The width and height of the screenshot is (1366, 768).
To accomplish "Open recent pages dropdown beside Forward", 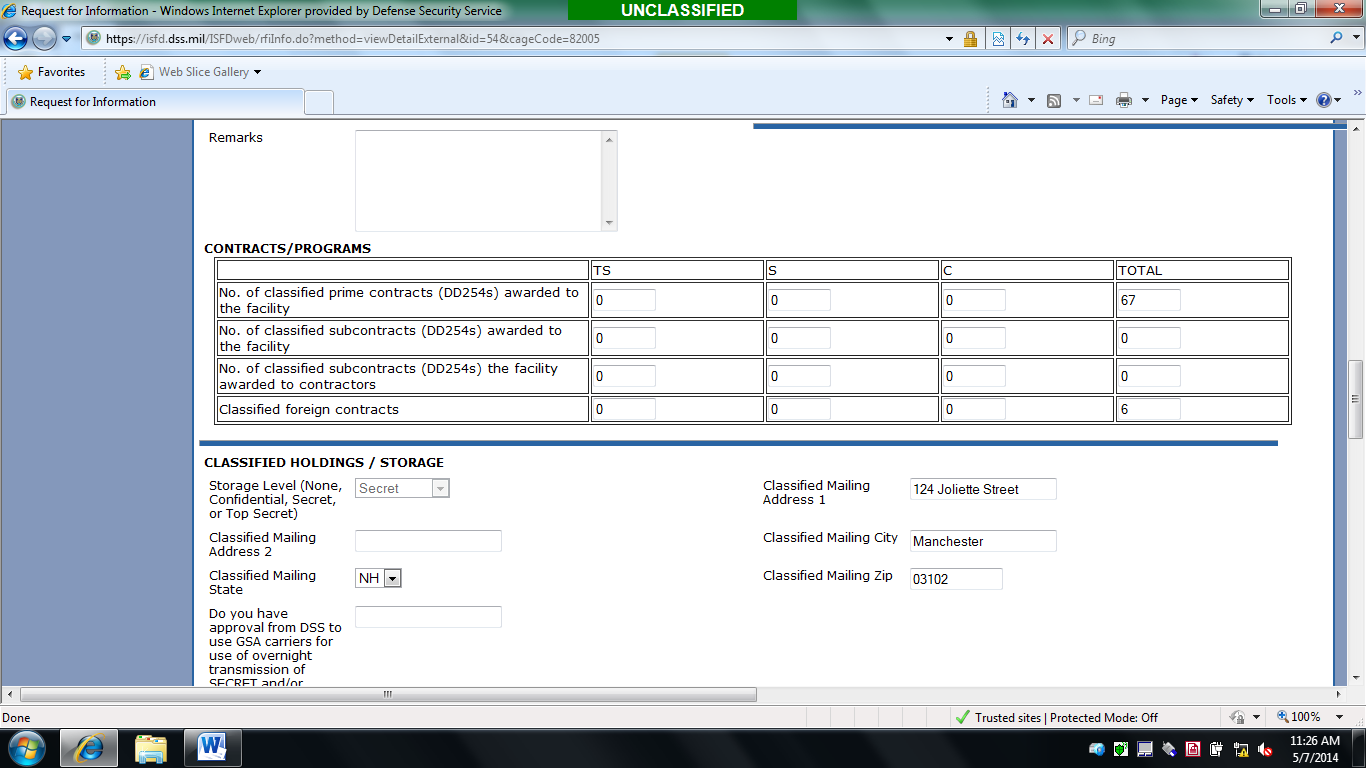I will coord(67,39).
